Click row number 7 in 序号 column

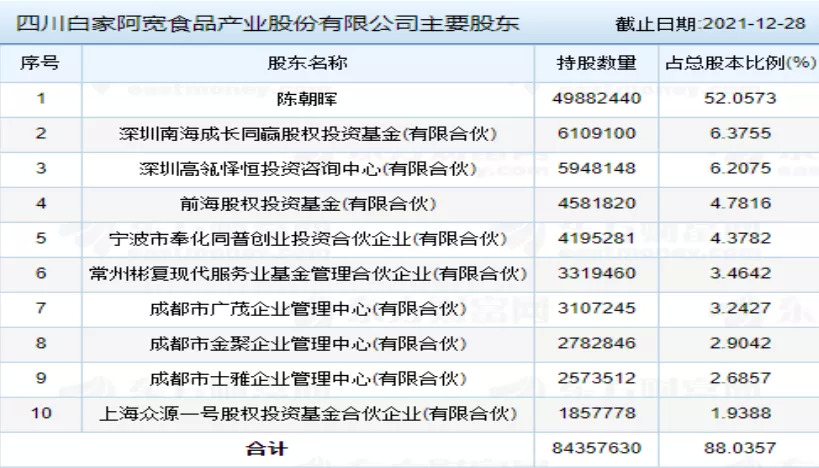pyautogui.click(x=41, y=308)
